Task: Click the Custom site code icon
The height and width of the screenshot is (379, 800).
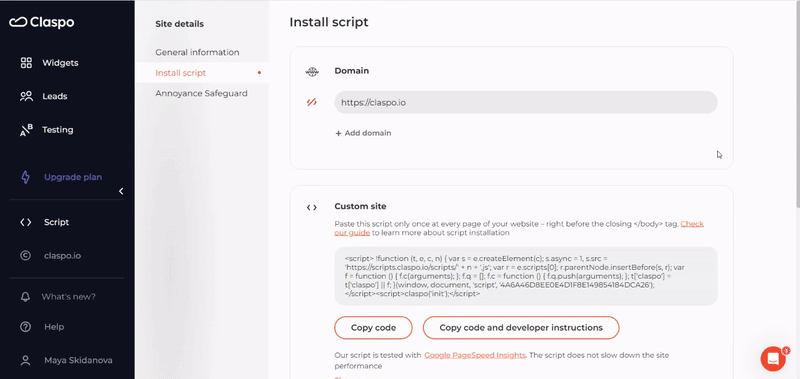Action: [x=312, y=207]
